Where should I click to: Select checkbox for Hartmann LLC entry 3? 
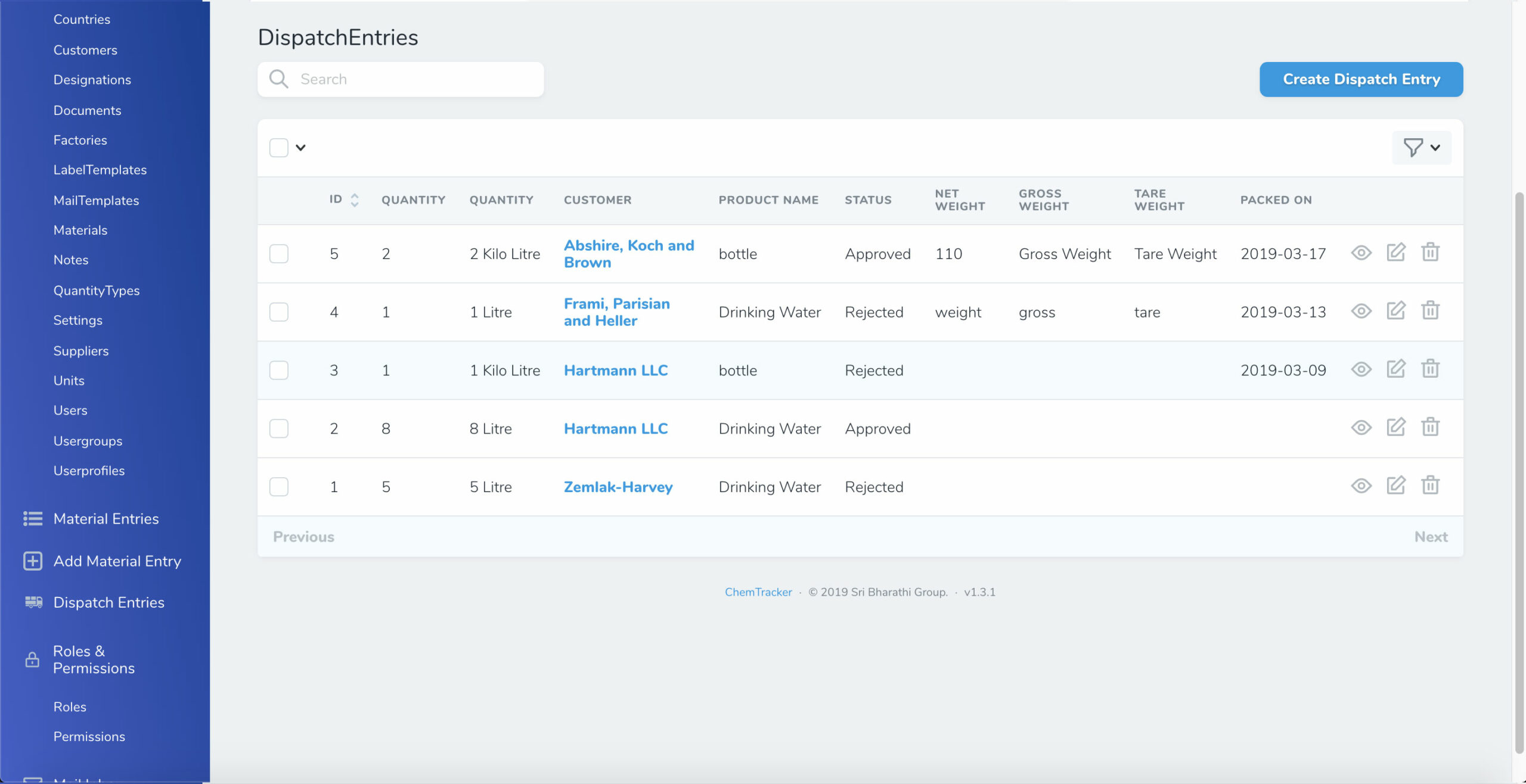278,371
